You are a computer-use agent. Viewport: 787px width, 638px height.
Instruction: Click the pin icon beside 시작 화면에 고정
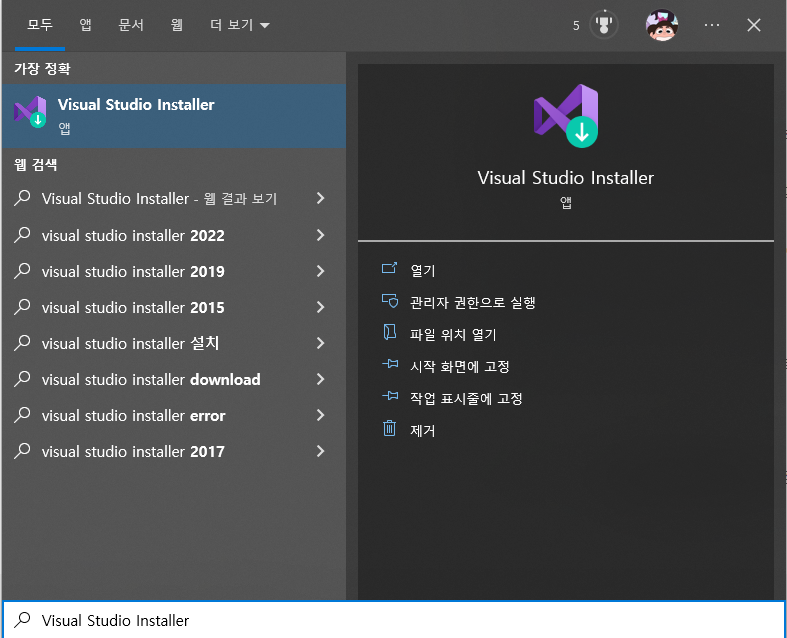click(x=390, y=364)
